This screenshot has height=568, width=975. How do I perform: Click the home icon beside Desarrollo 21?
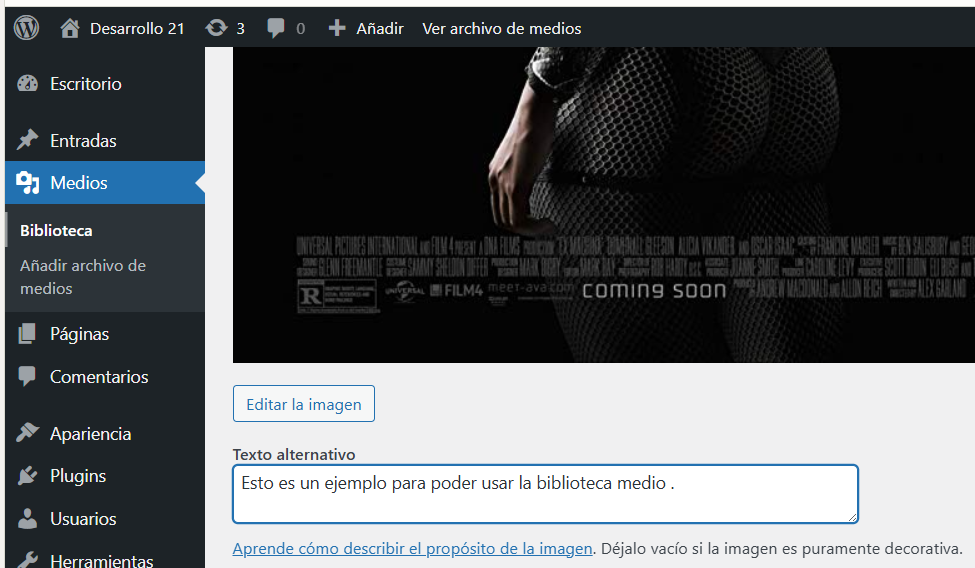[x=70, y=28]
